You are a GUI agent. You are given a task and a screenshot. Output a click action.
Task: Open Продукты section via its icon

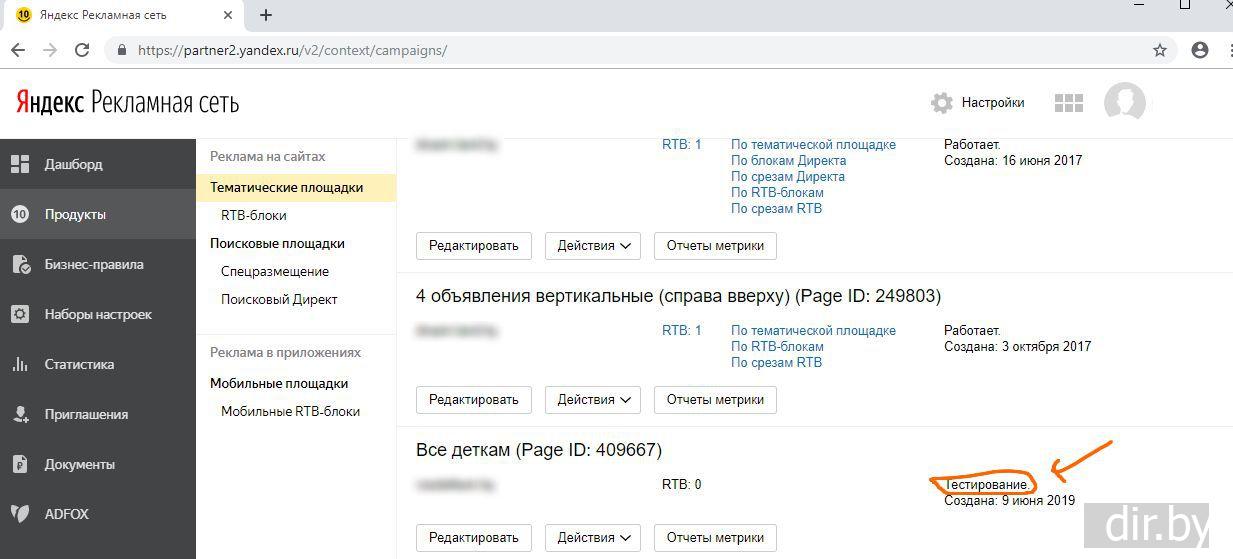(x=20, y=214)
